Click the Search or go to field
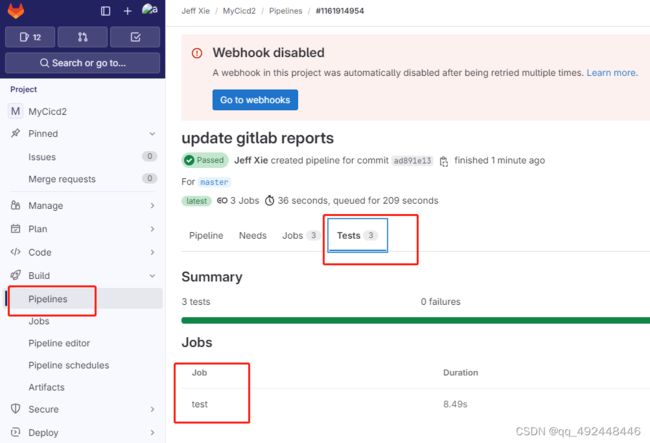The height and width of the screenshot is (443, 650). pyautogui.click(x=82, y=63)
